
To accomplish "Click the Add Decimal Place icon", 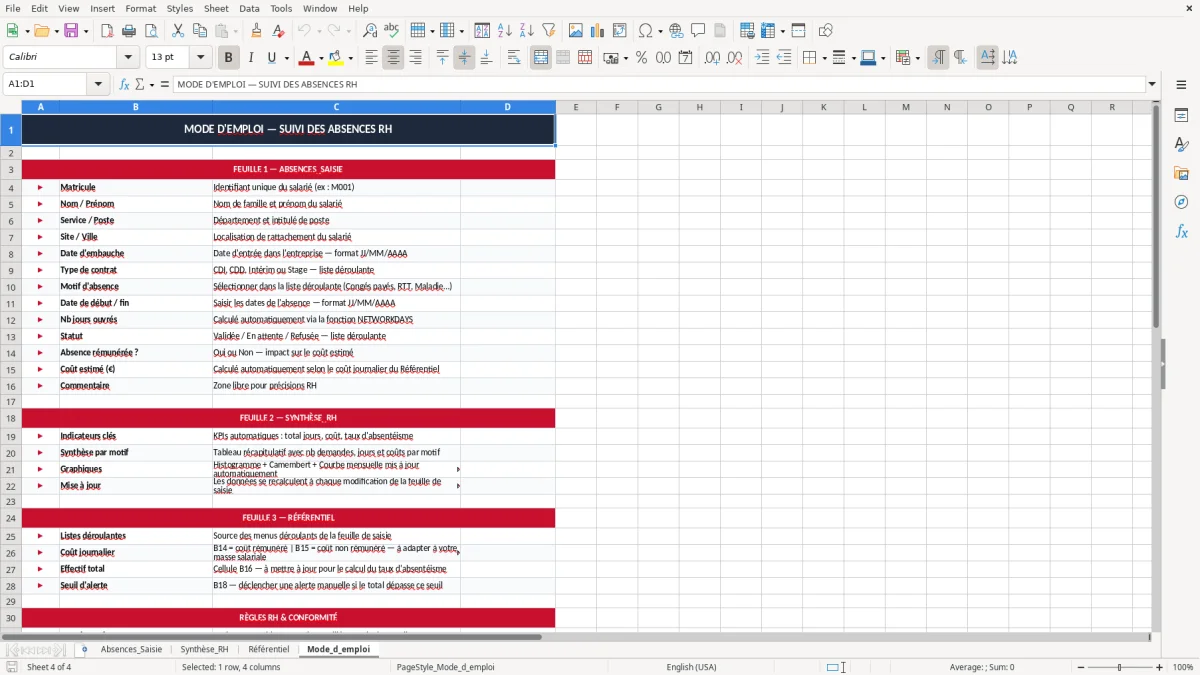I will (712, 58).
